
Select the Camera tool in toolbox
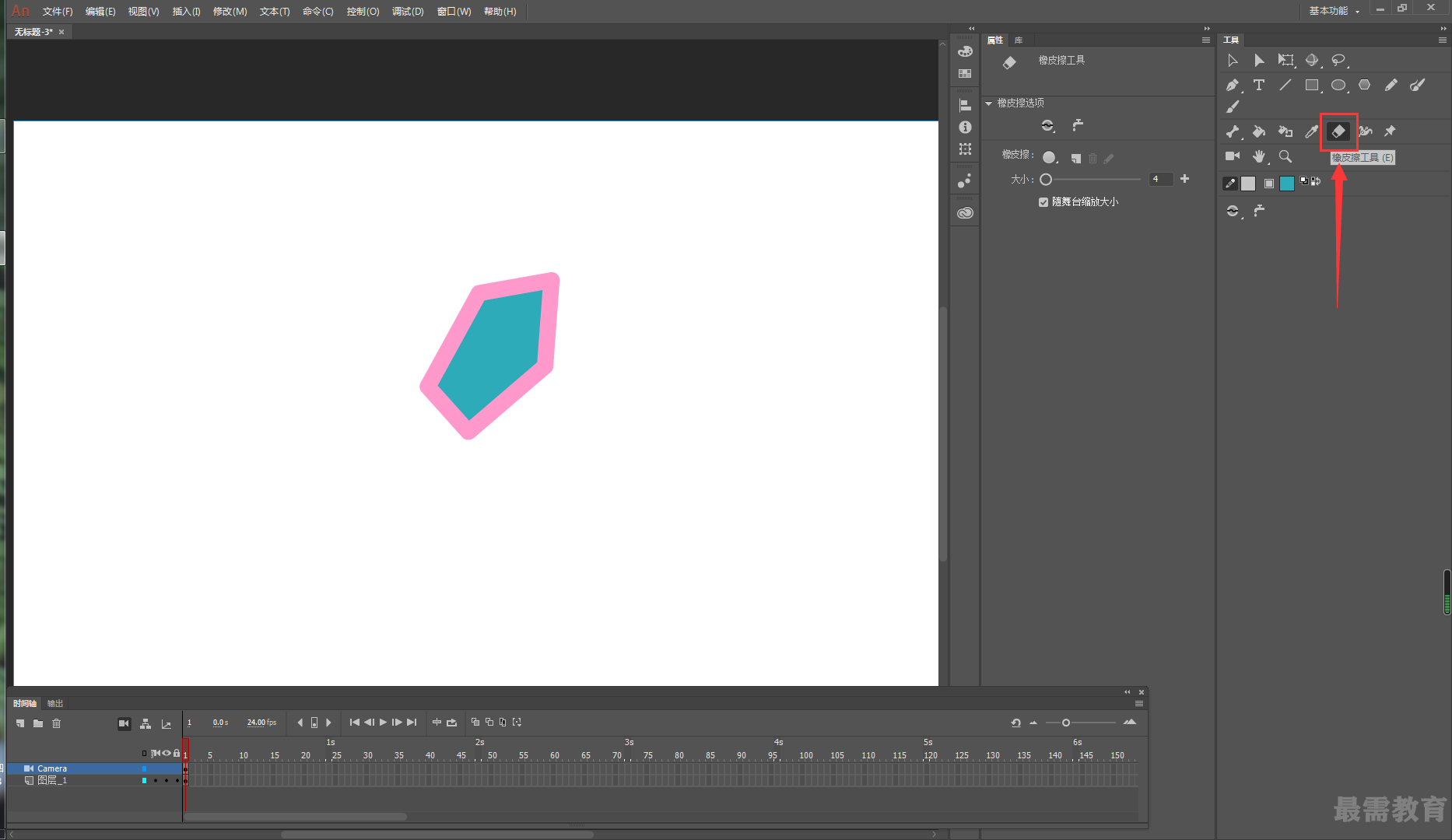pyautogui.click(x=1233, y=156)
